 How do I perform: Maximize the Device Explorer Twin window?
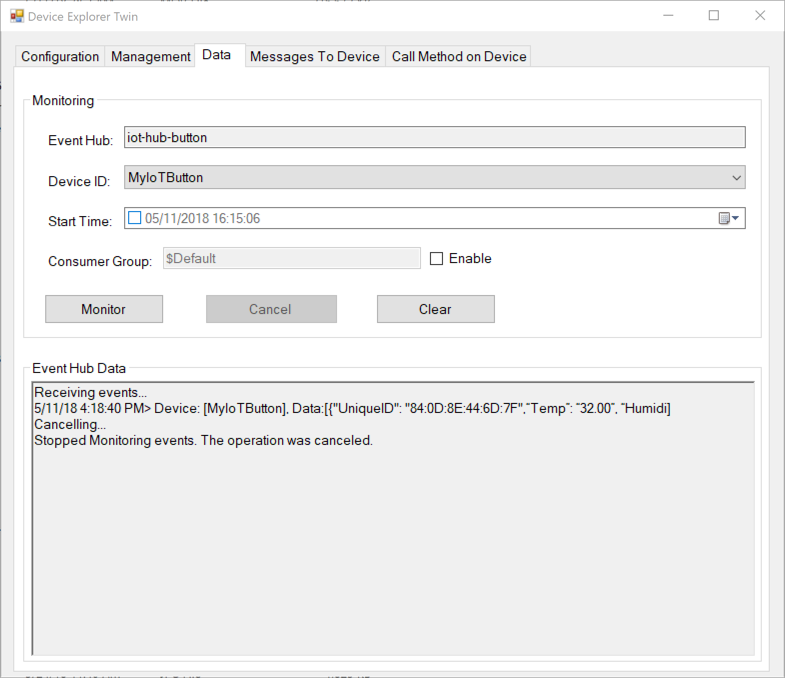(x=714, y=16)
